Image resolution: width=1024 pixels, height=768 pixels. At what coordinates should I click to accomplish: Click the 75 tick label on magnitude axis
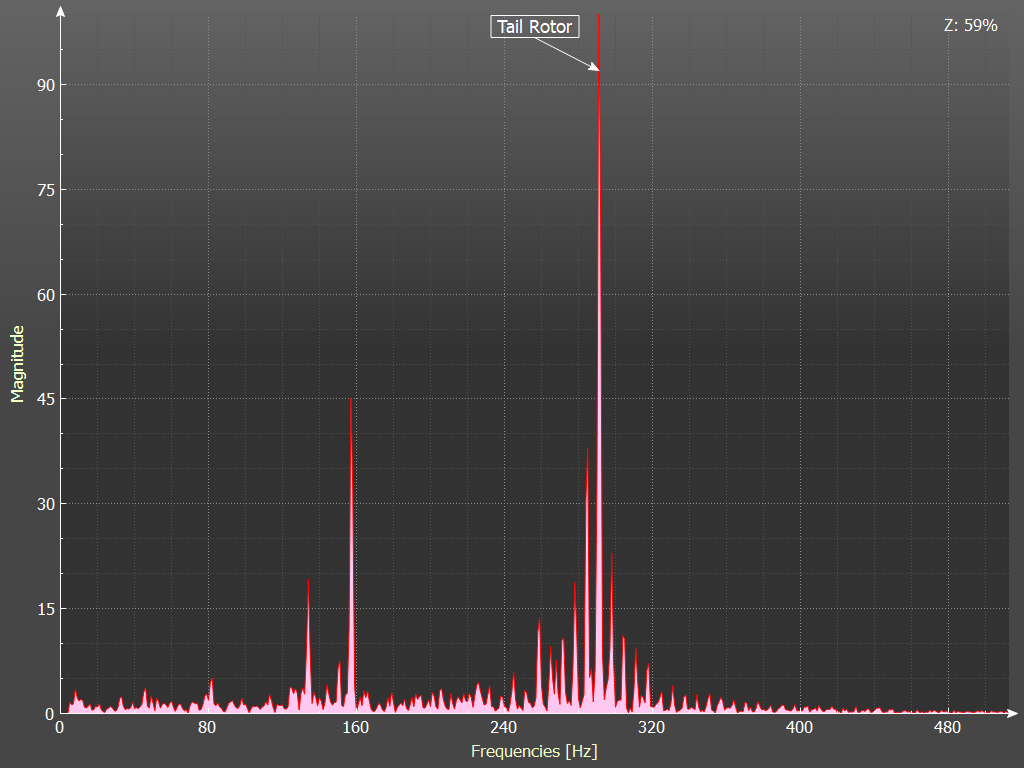click(x=43, y=190)
